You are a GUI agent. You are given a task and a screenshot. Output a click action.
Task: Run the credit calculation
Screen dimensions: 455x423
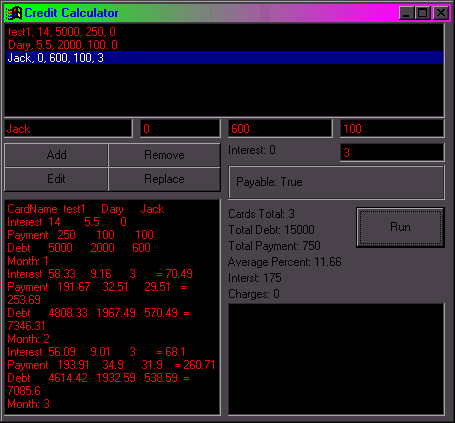400,227
